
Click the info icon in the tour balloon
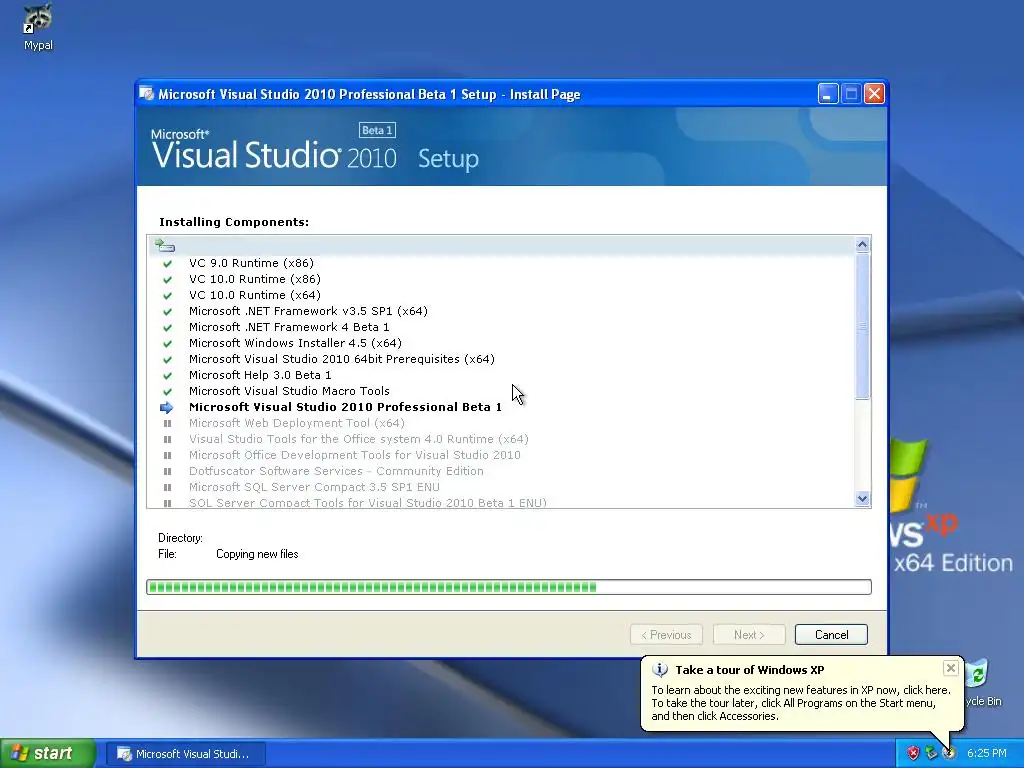(x=660, y=669)
